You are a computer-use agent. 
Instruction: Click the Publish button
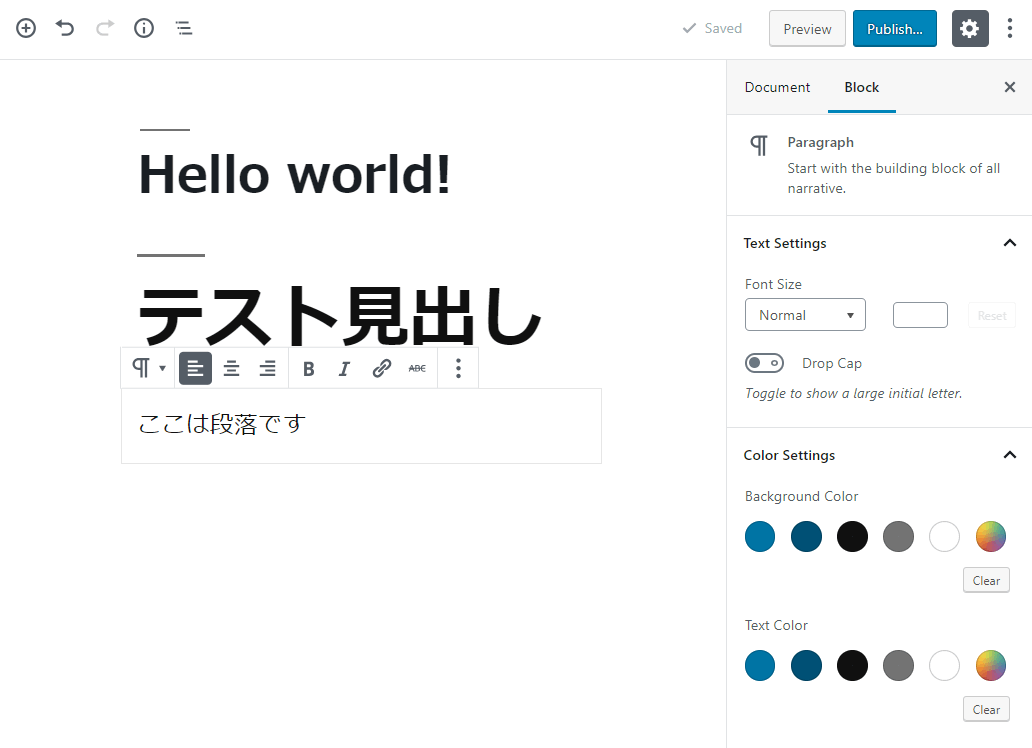[894, 29]
